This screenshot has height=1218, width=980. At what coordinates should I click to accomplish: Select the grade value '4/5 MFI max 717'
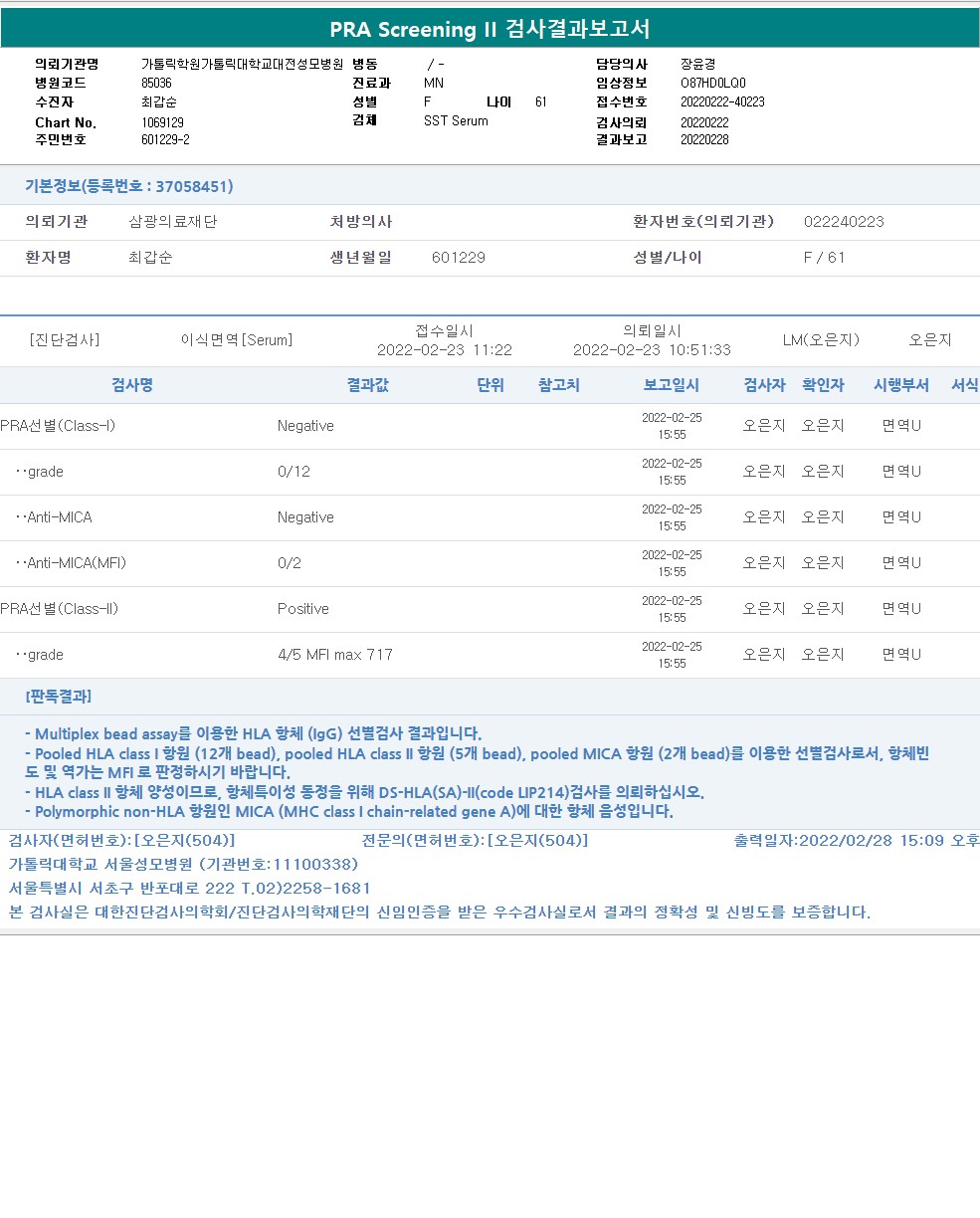335,655
